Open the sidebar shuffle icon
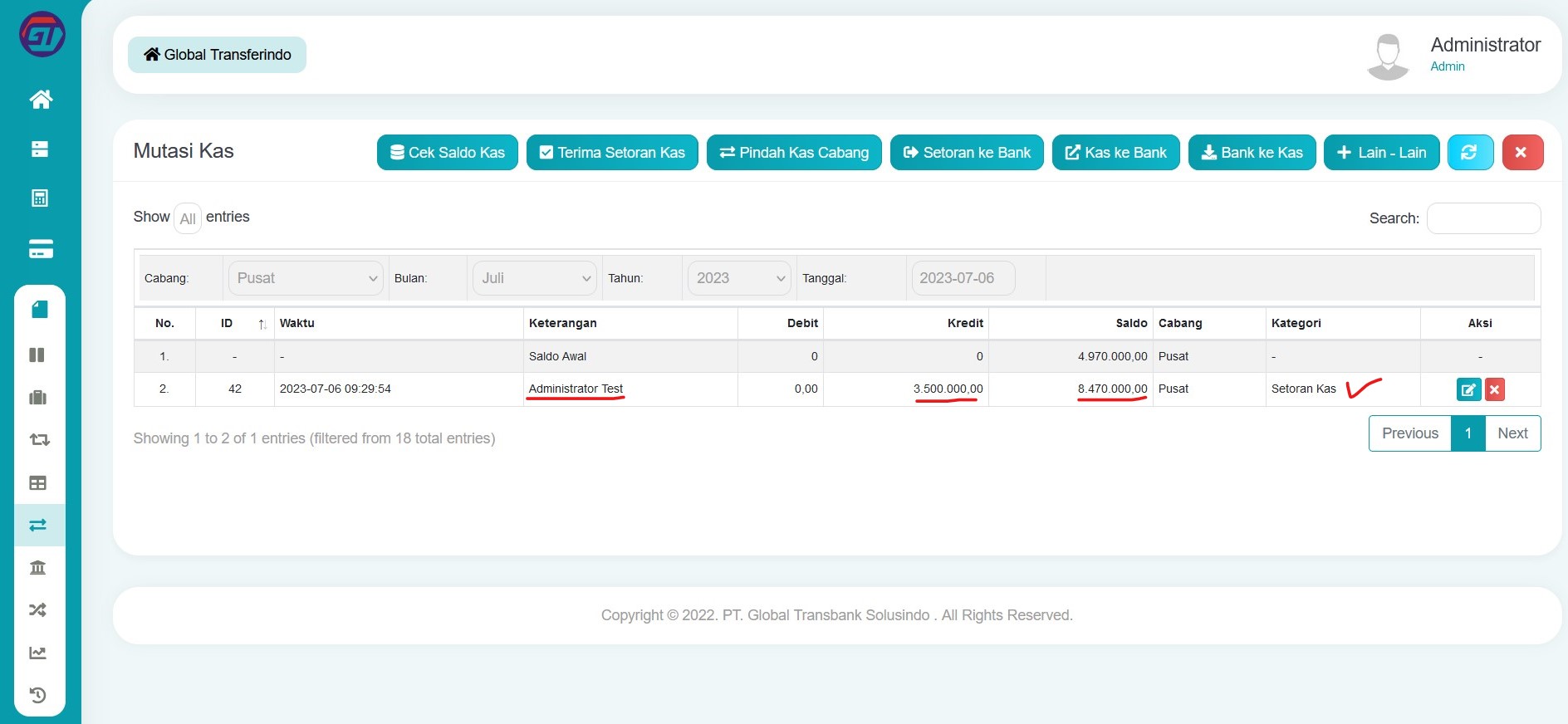Image resolution: width=1568 pixels, height=724 pixels. point(38,610)
